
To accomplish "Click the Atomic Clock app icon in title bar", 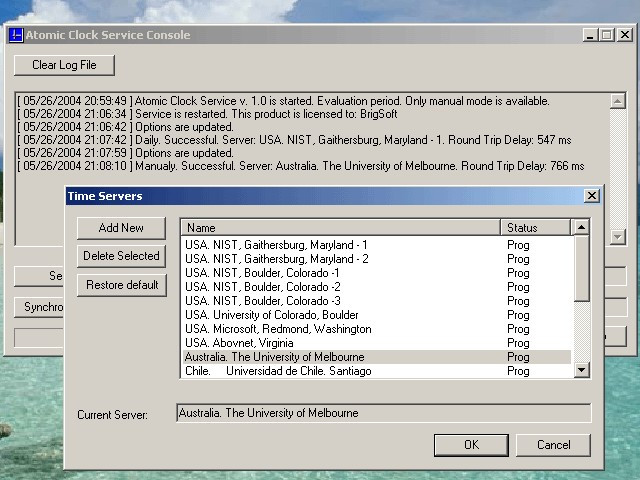I will pos(16,35).
